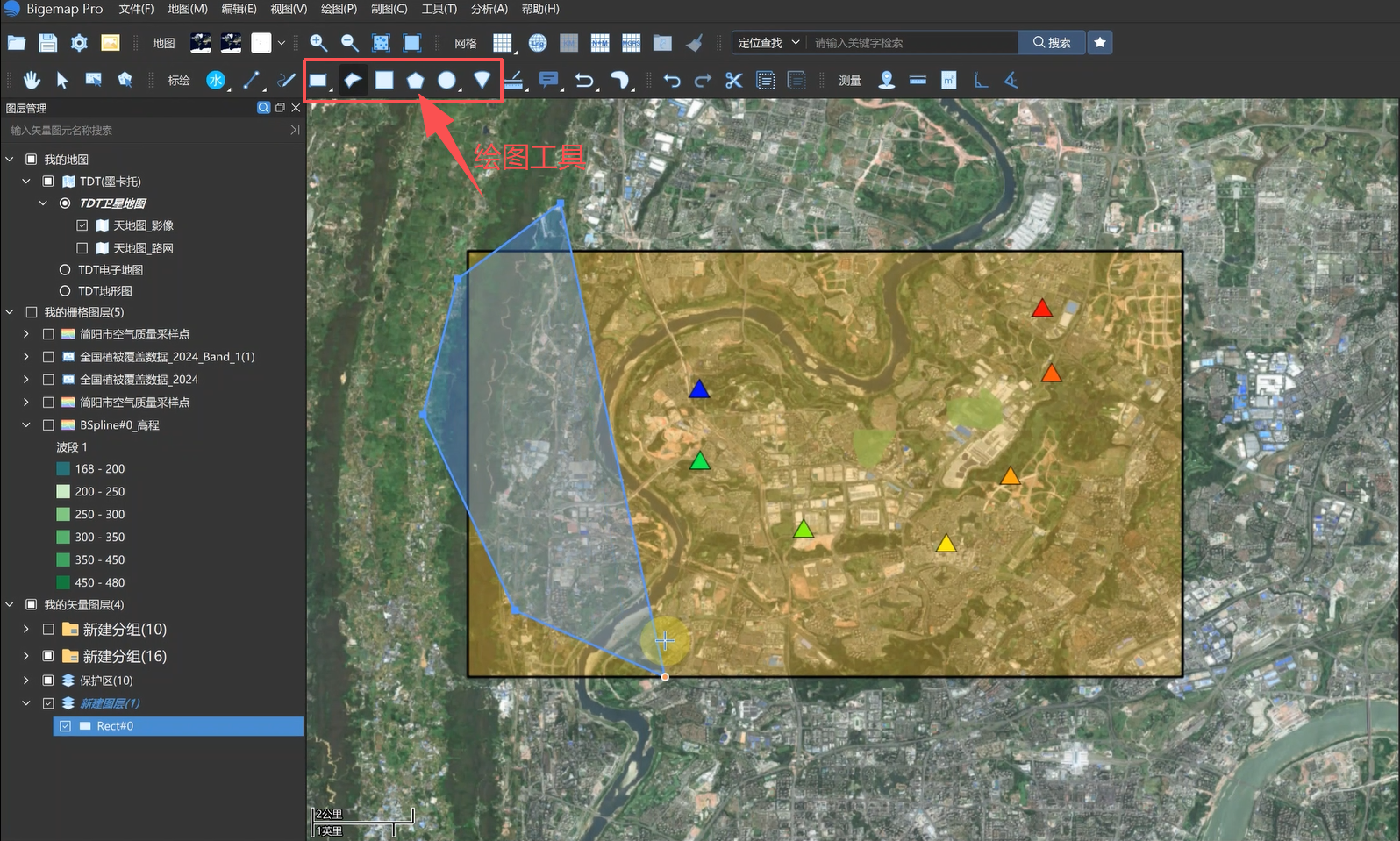Image resolution: width=1400 pixels, height=841 pixels.
Task: Open settings with the gear icon
Action: tap(79, 42)
